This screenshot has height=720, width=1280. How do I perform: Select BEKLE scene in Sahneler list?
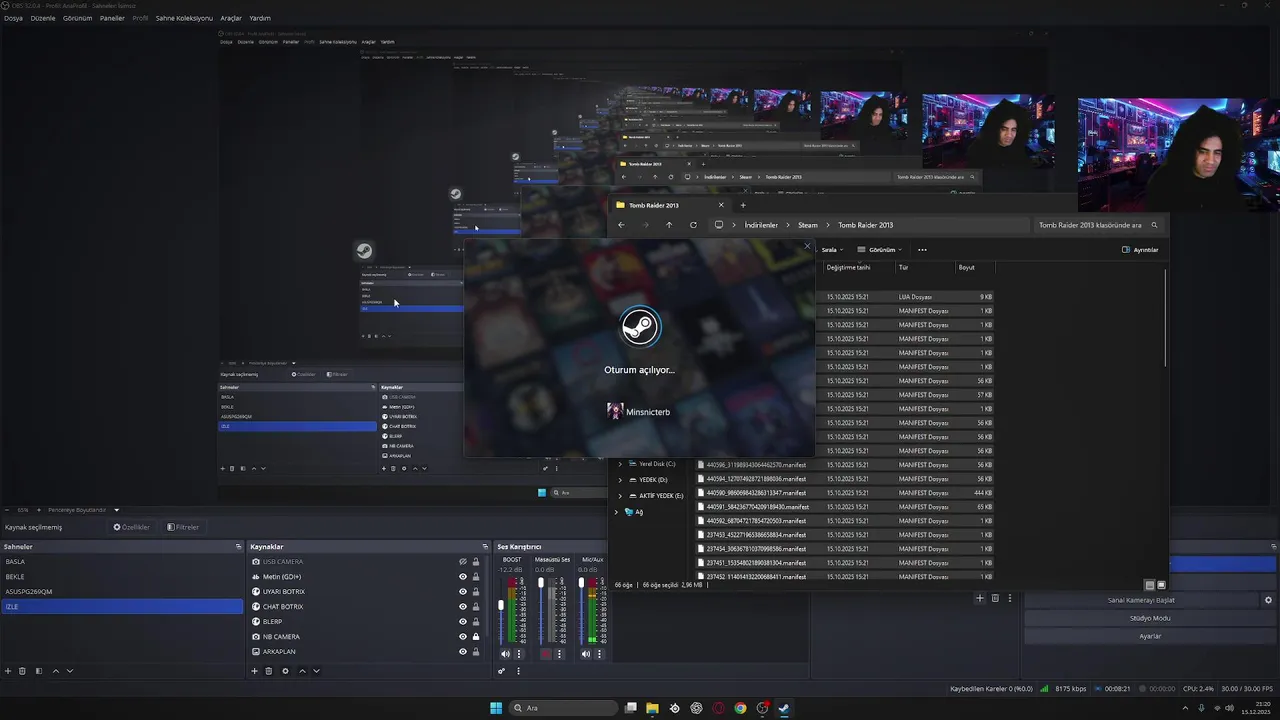122,577
